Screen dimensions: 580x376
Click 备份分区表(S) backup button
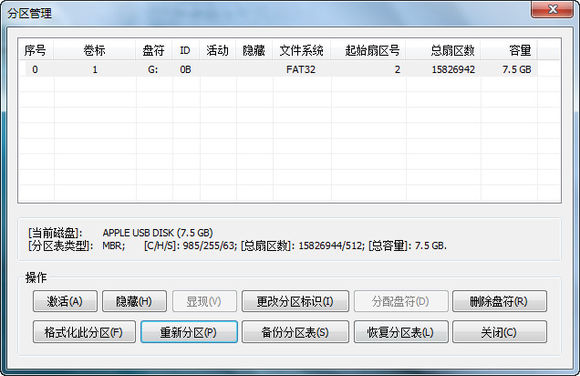point(295,332)
